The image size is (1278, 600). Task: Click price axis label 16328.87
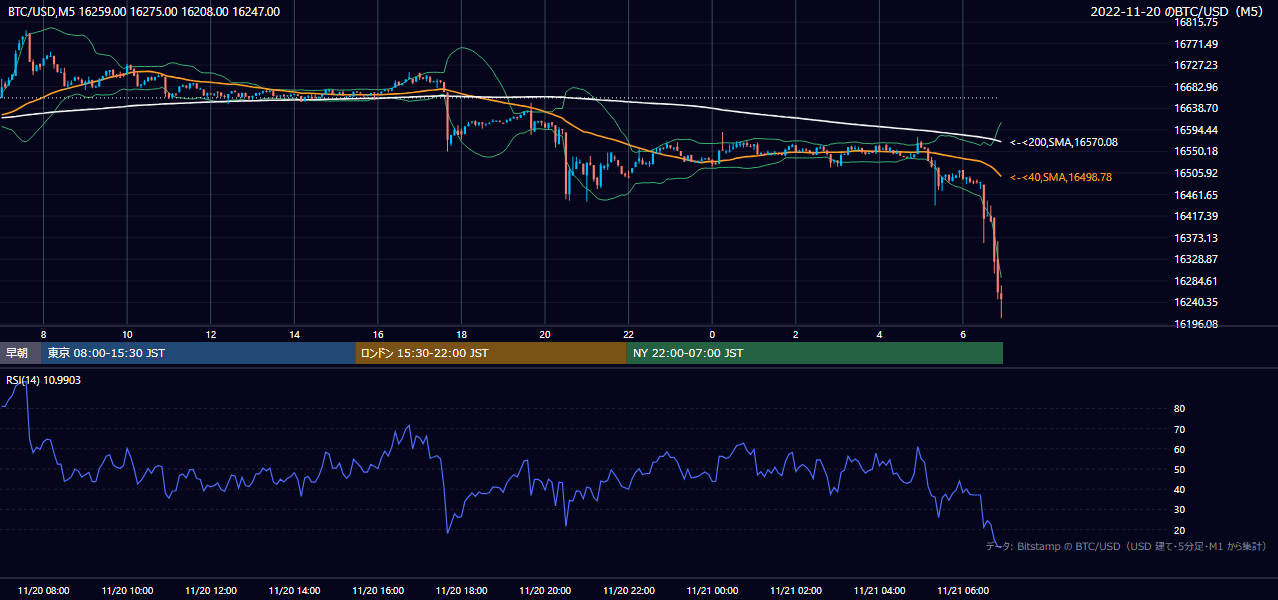pyautogui.click(x=1195, y=259)
